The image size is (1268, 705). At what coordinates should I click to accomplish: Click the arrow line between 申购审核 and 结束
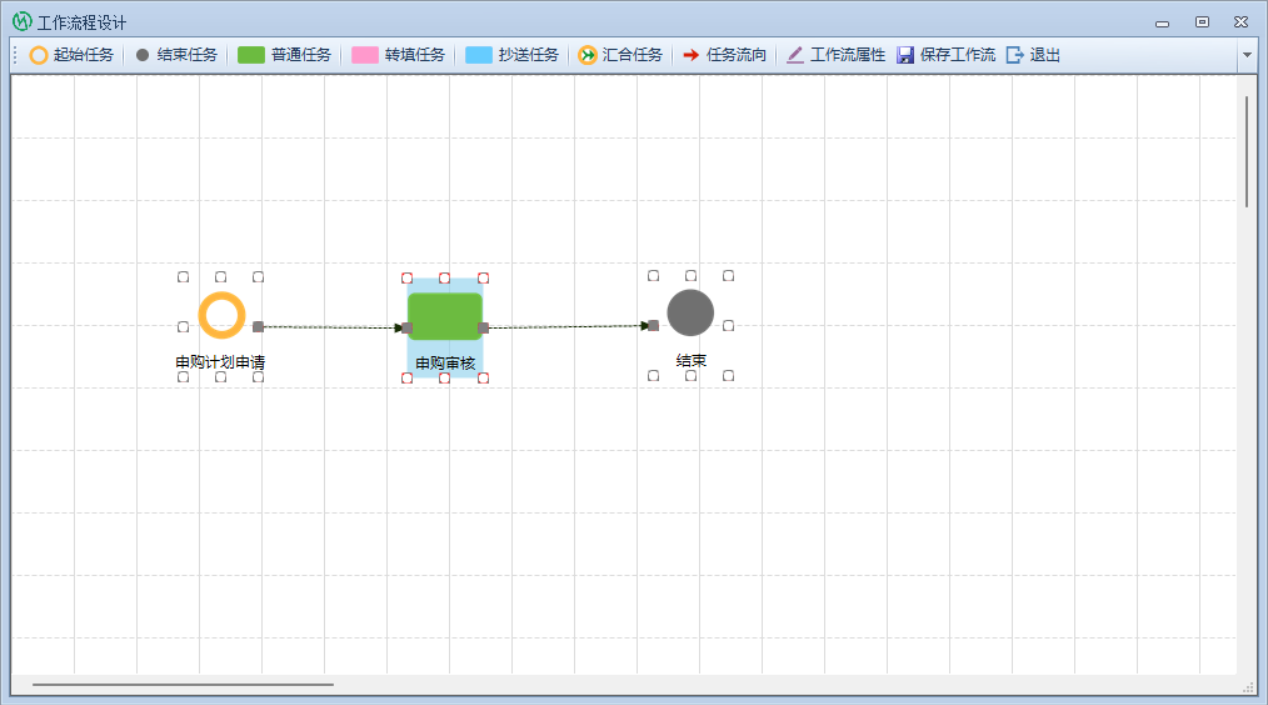[565, 327]
